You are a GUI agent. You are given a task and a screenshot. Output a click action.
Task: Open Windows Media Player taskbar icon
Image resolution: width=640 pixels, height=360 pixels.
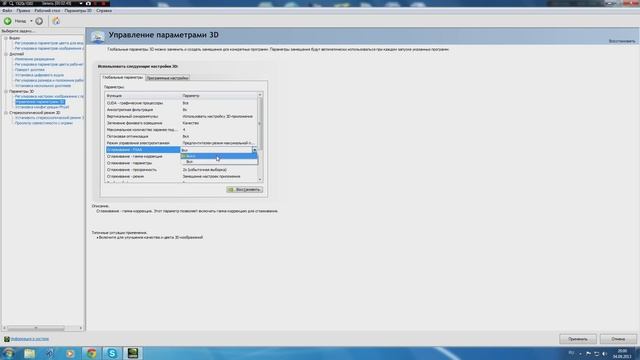(x=70, y=353)
